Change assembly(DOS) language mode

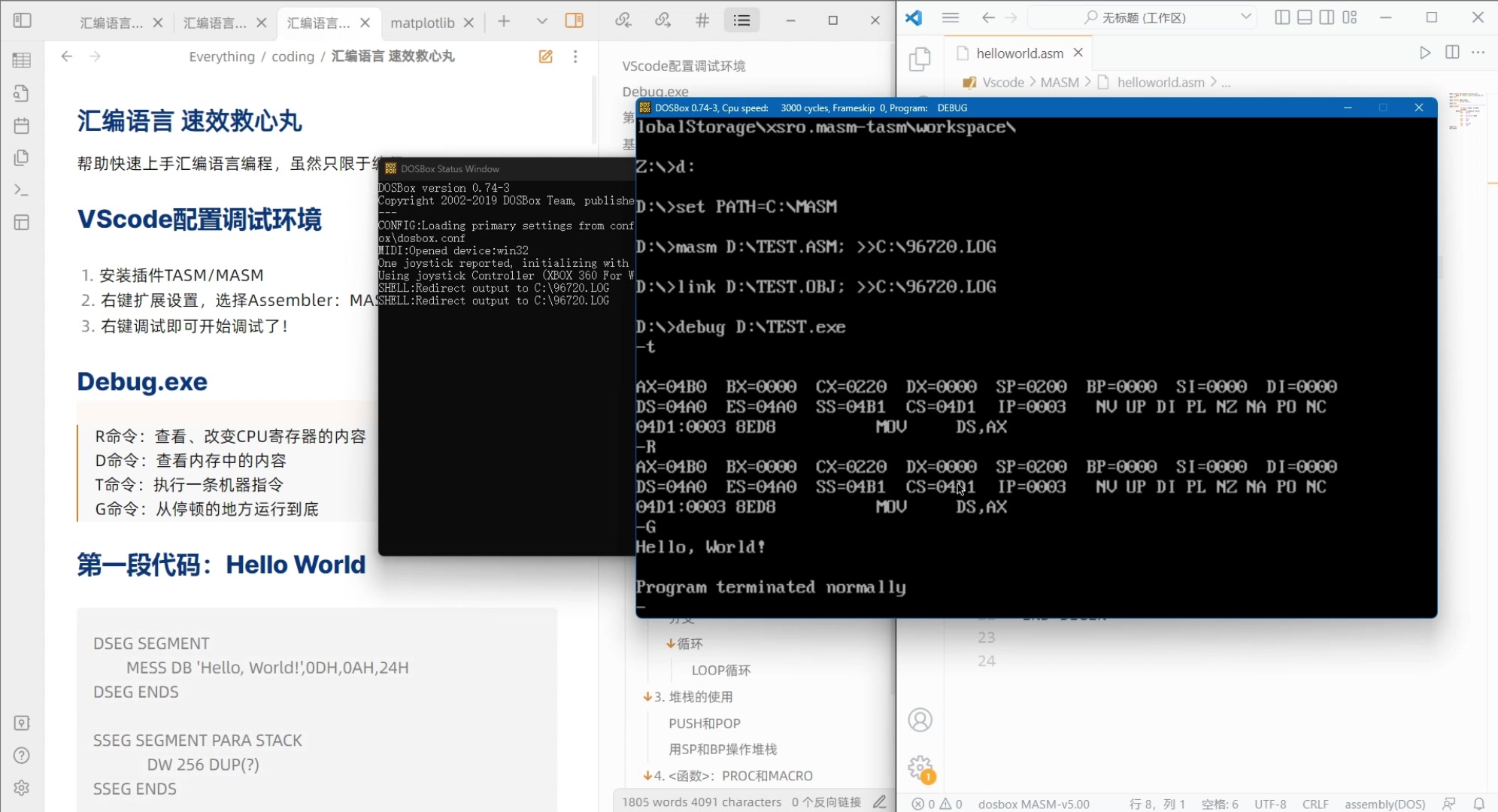tap(1384, 804)
